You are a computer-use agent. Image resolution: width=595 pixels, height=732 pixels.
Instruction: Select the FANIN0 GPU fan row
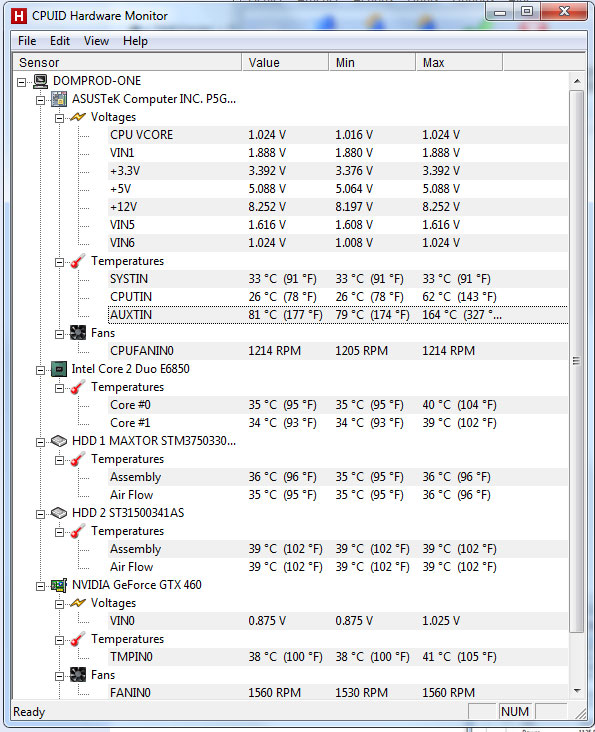(337, 693)
